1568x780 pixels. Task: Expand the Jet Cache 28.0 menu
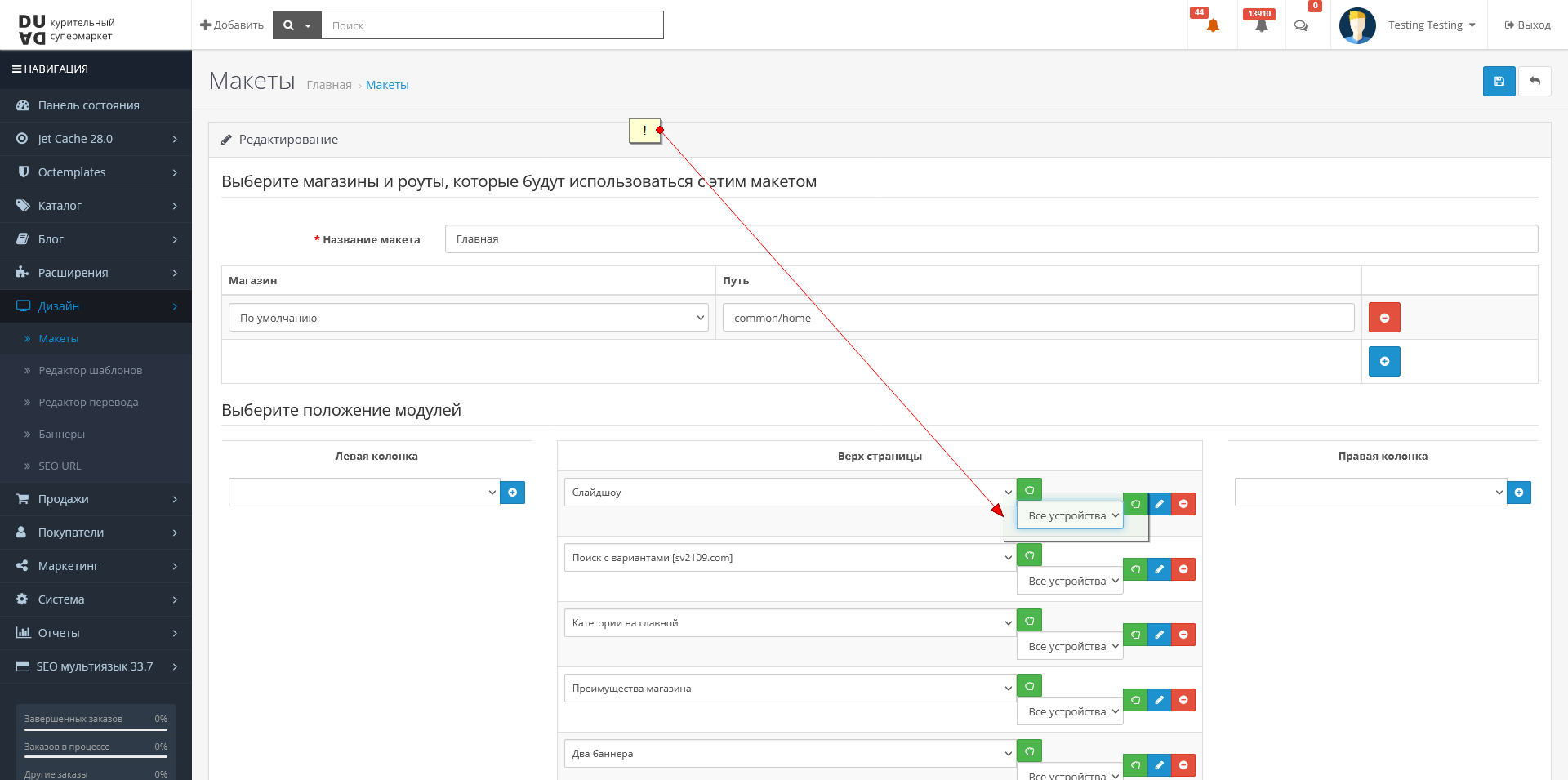(x=96, y=139)
